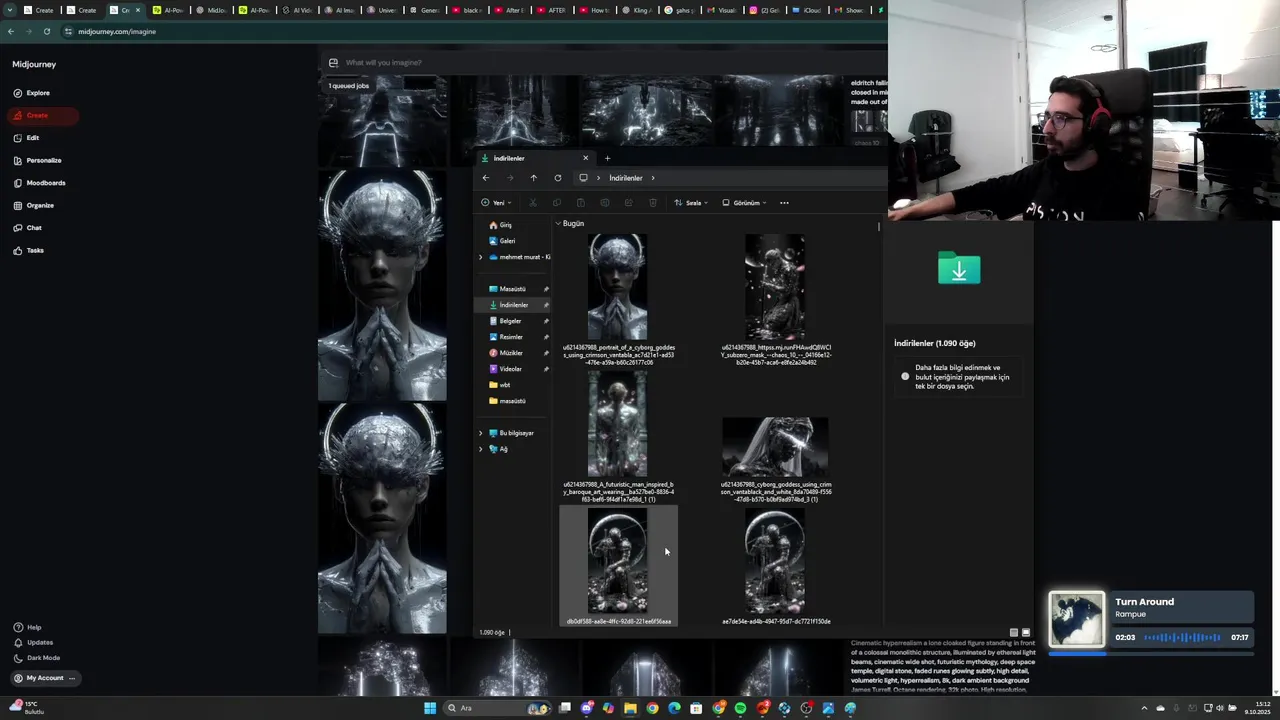Go back in the browser
Viewport: 1280px width, 720px height.
pyautogui.click(x=11, y=31)
